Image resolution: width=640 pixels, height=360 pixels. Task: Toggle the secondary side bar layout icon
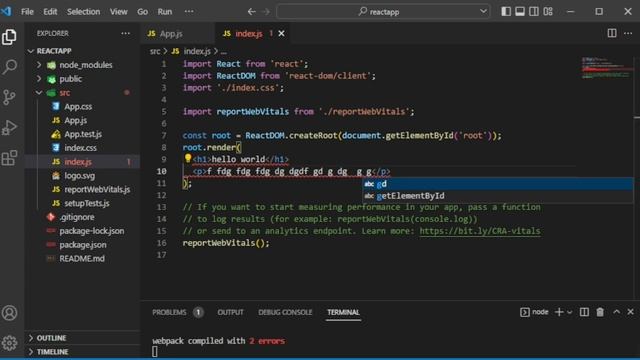[x=533, y=11]
